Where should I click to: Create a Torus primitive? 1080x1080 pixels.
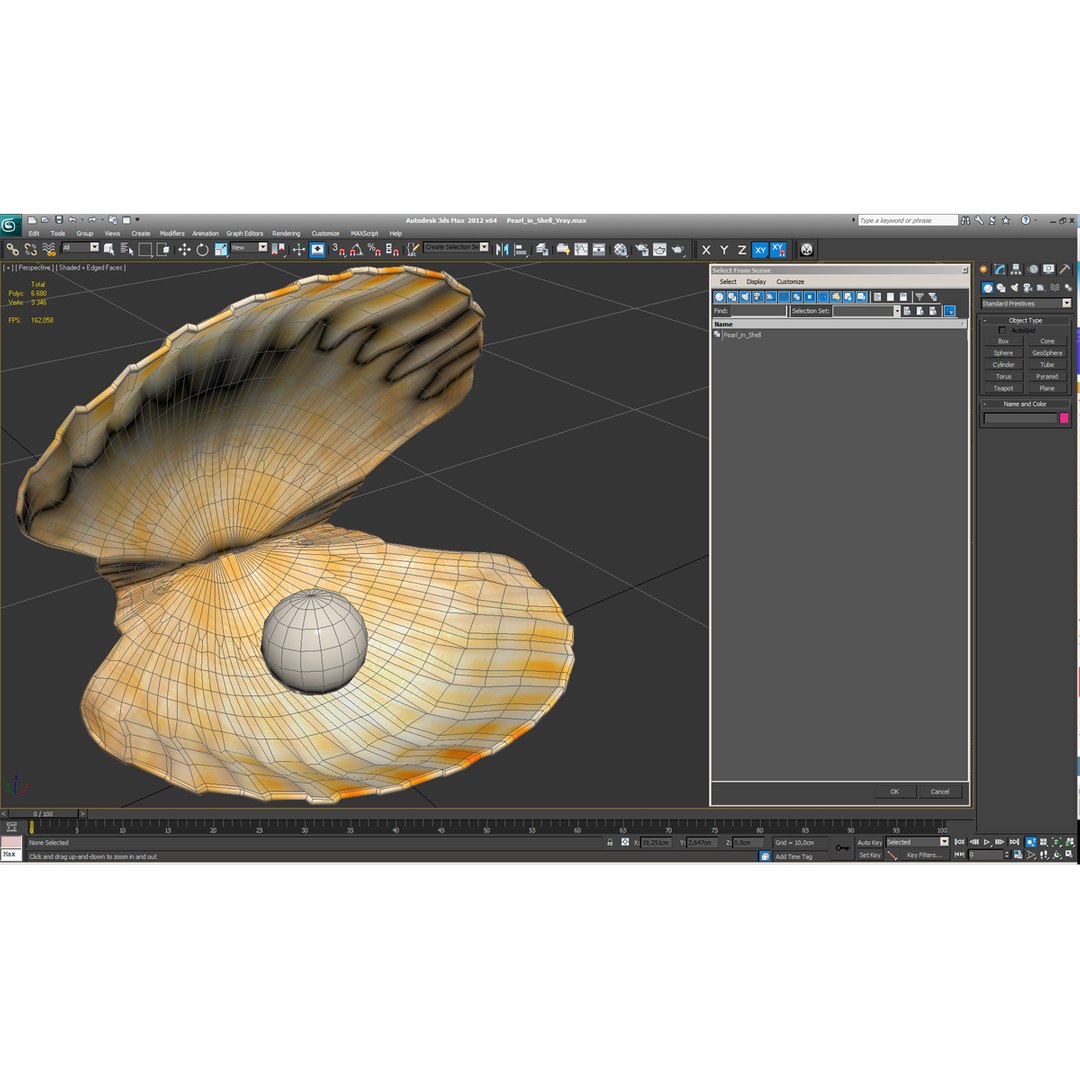(1003, 377)
